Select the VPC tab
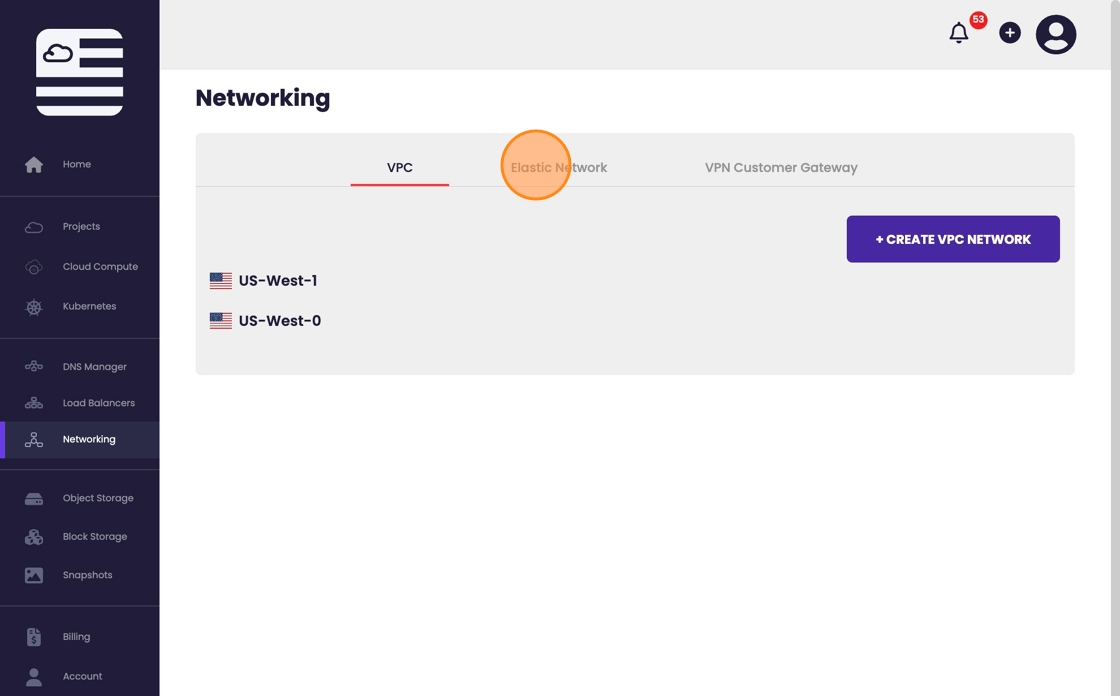 tap(400, 168)
